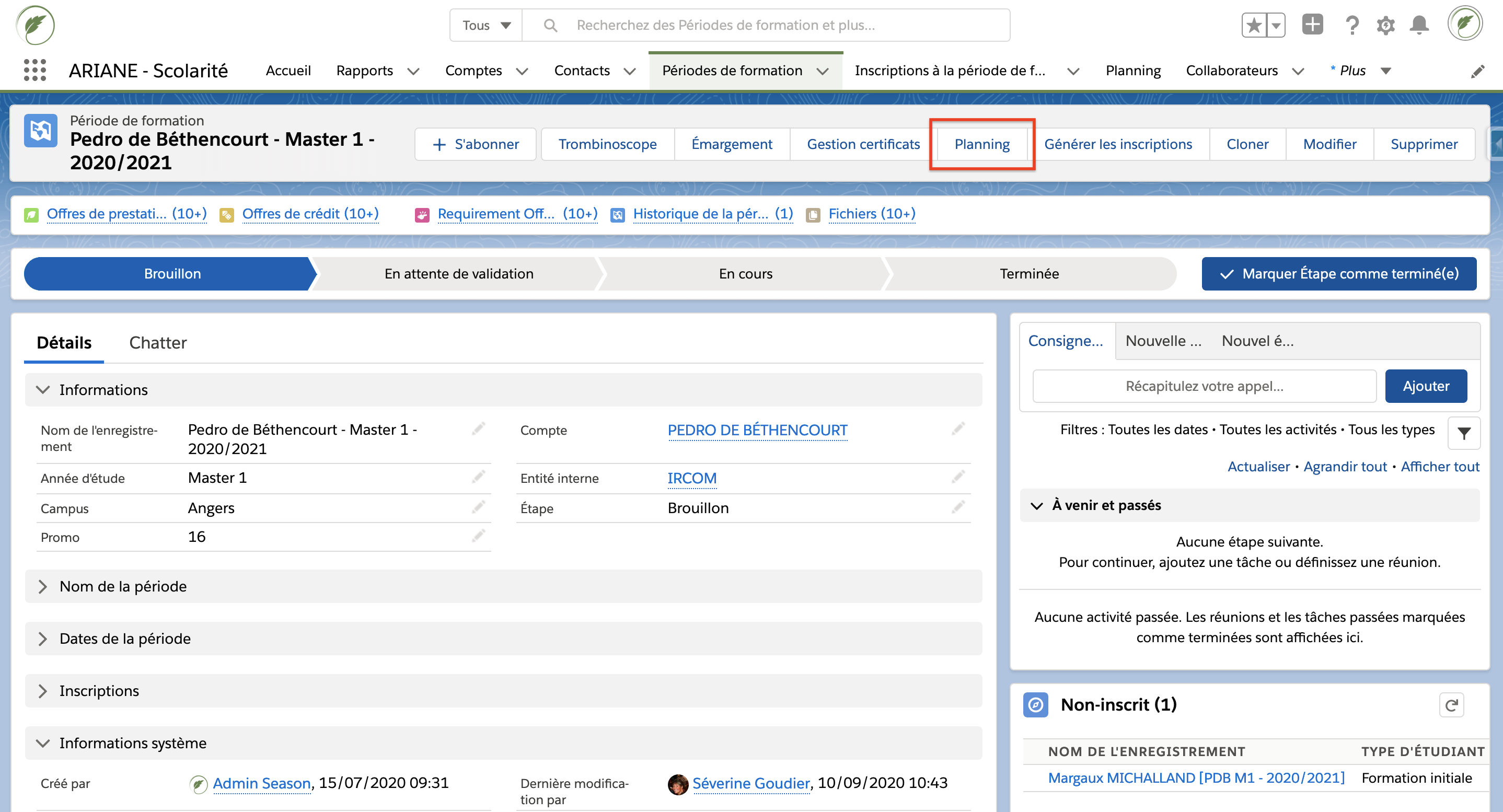Edit the Campus field pencil icon
The width and height of the screenshot is (1503, 812).
[478, 507]
